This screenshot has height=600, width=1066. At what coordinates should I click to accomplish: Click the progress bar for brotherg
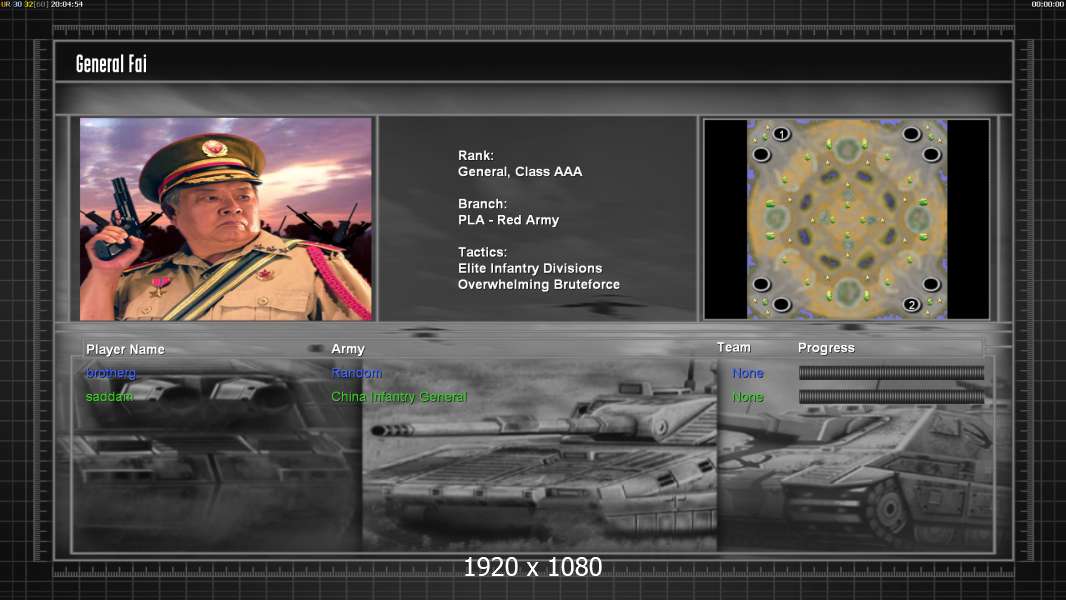coord(891,372)
